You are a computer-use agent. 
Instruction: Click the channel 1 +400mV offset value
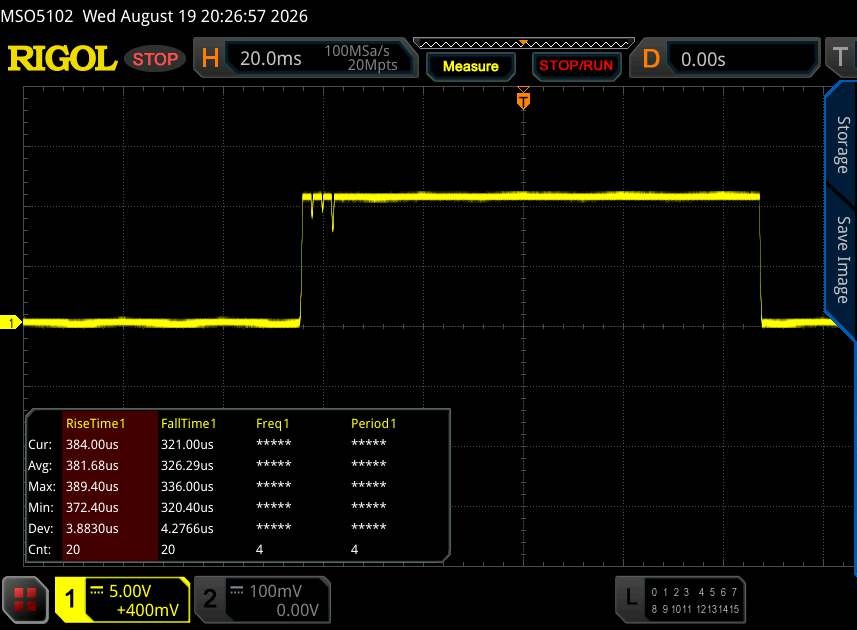(148, 610)
